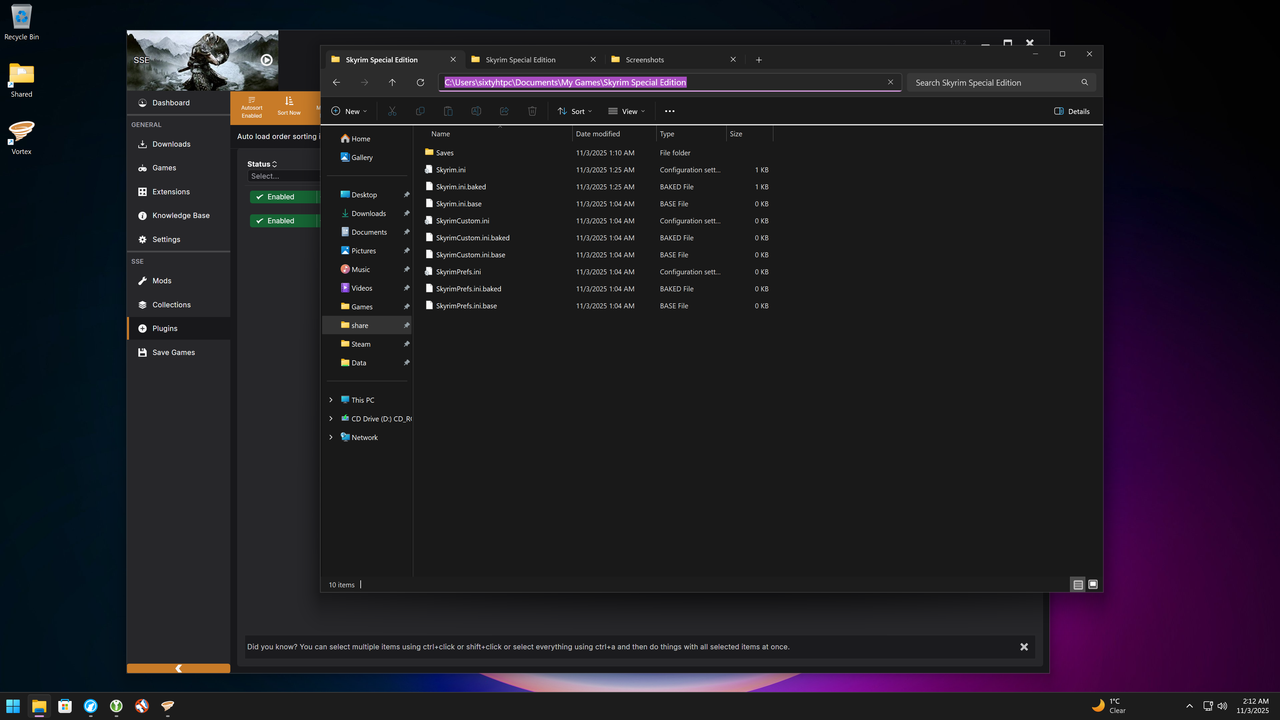
Task: Click the Details button in Explorer
Action: pos(1070,111)
